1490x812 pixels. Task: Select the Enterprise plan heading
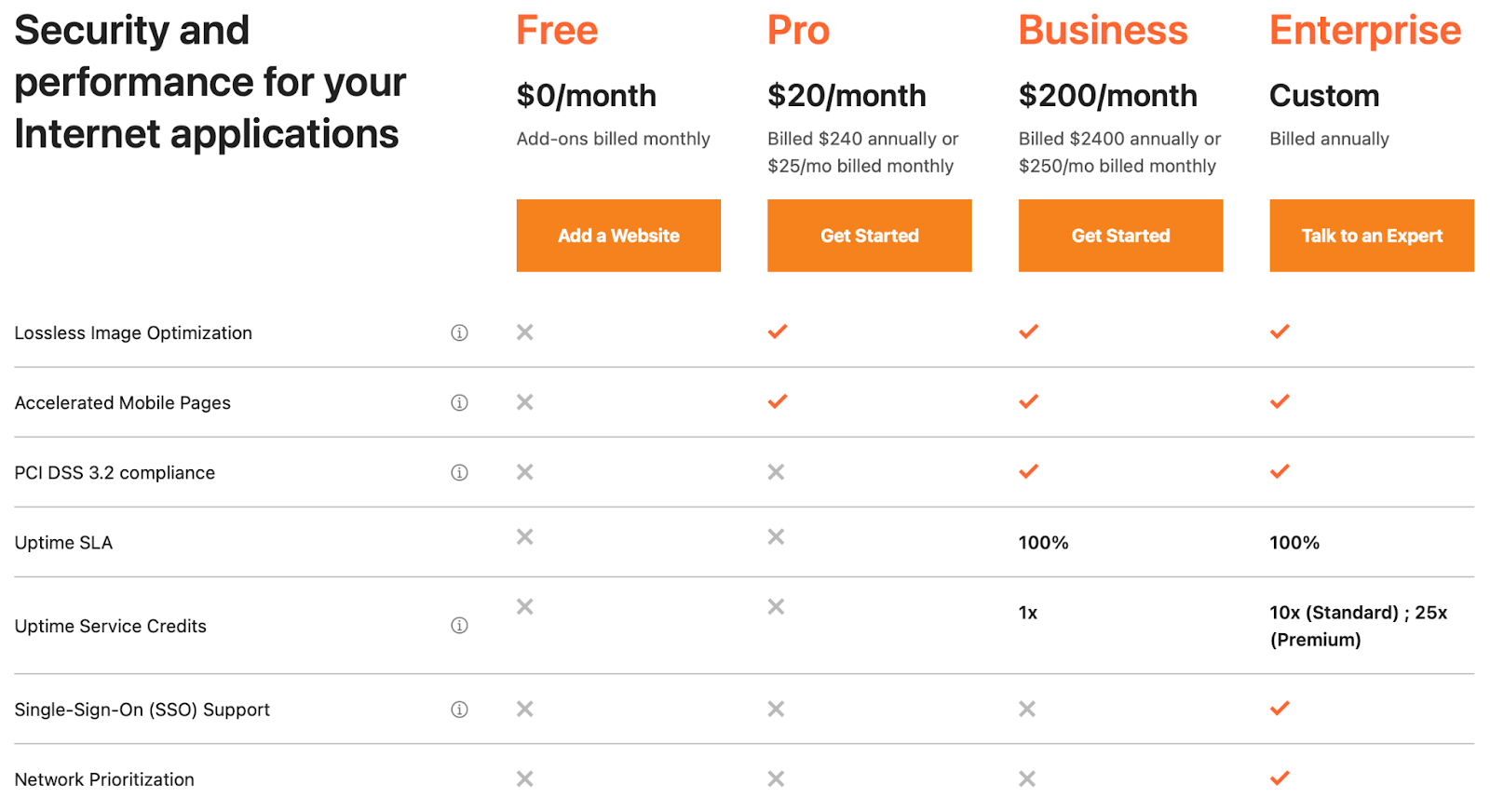(x=1365, y=30)
